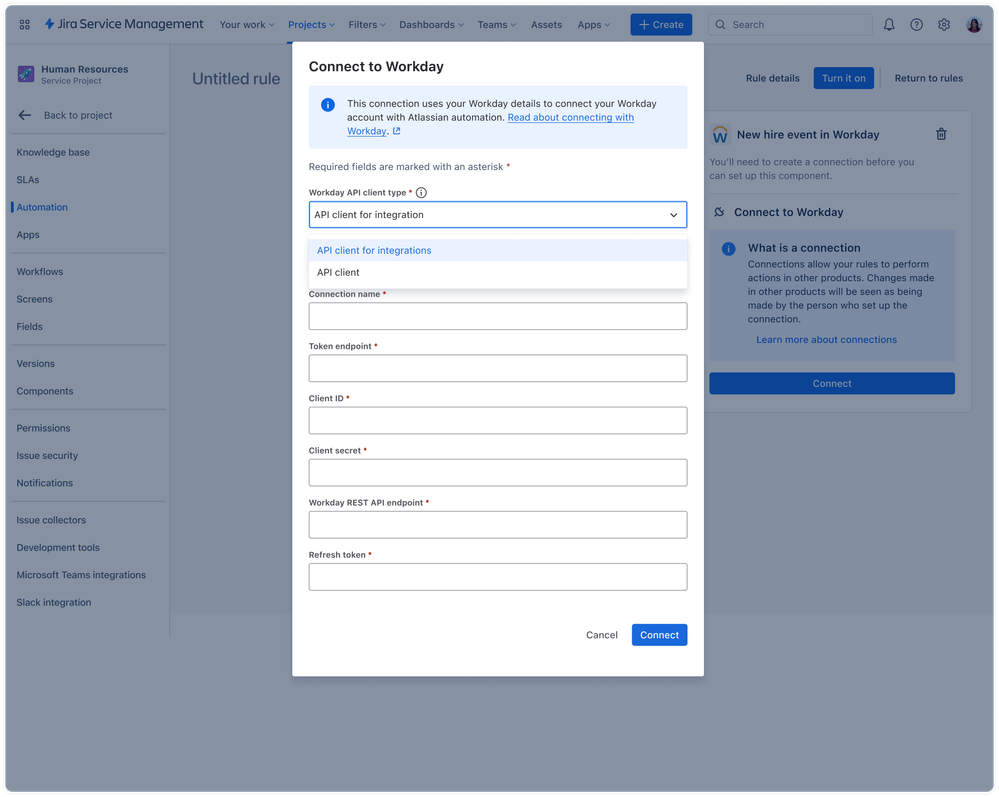Click Return to rules
Screen dimensions: 999x797
(x=928, y=78)
